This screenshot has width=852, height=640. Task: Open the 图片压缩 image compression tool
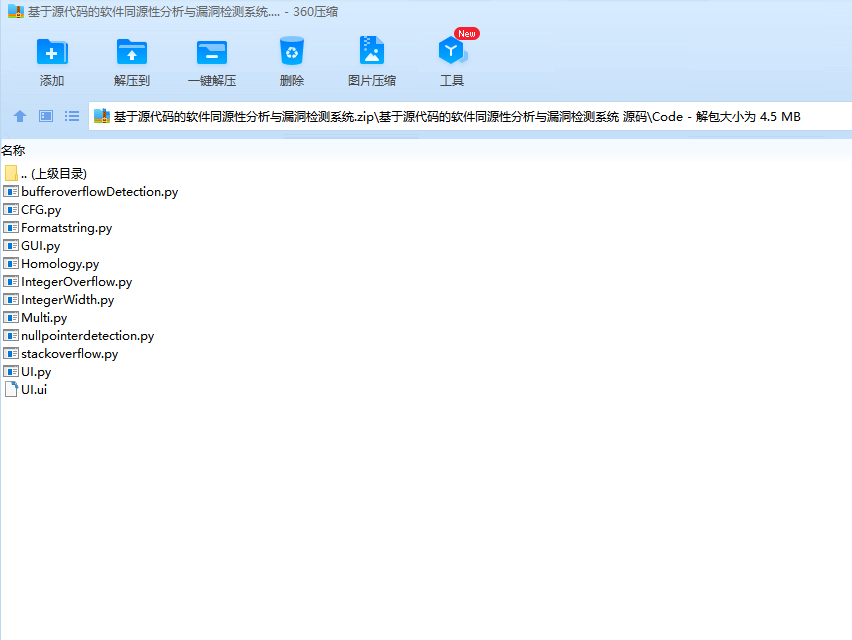pyautogui.click(x=372, y=51)
